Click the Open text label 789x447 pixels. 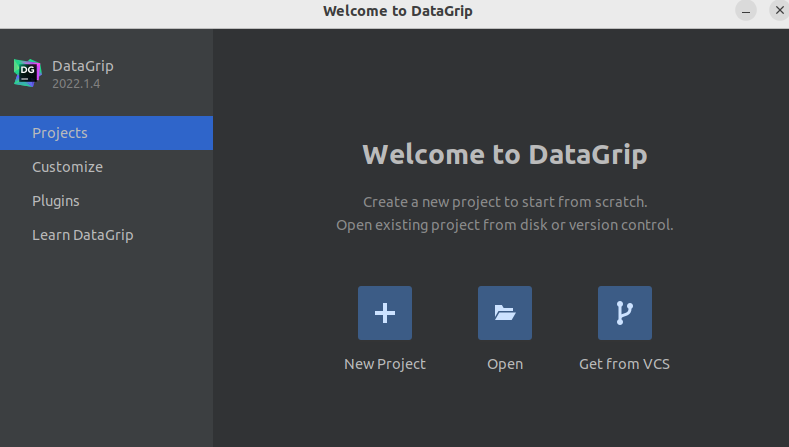pyautogui.click(x=505, y=364)
